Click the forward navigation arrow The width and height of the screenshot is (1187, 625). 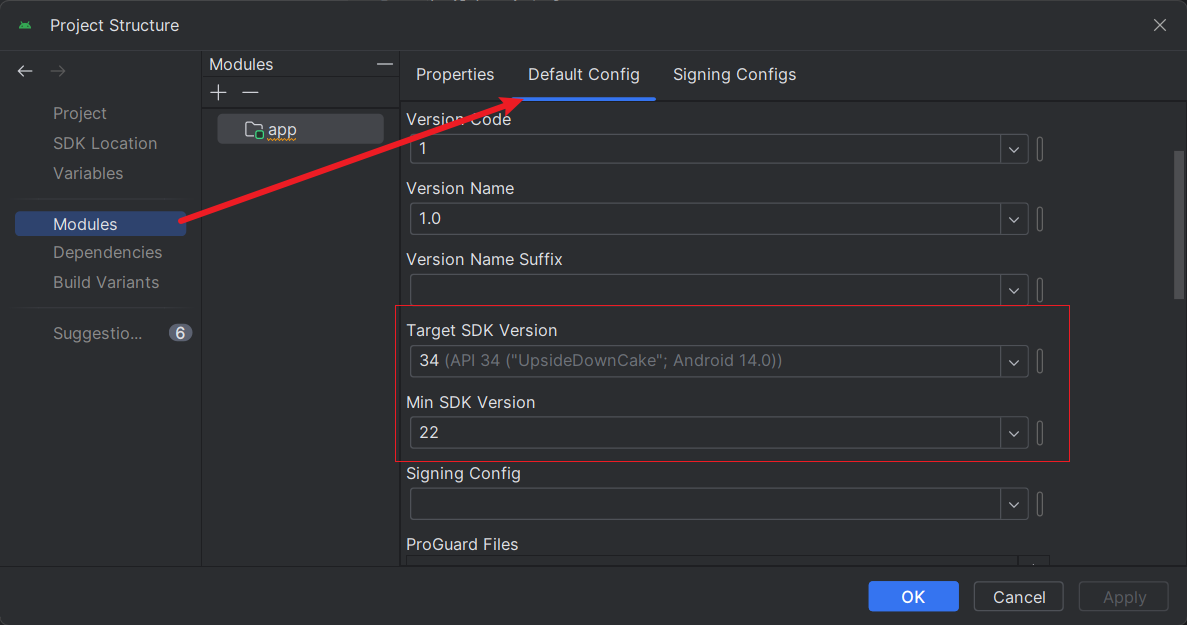click(x=58, y=71)
